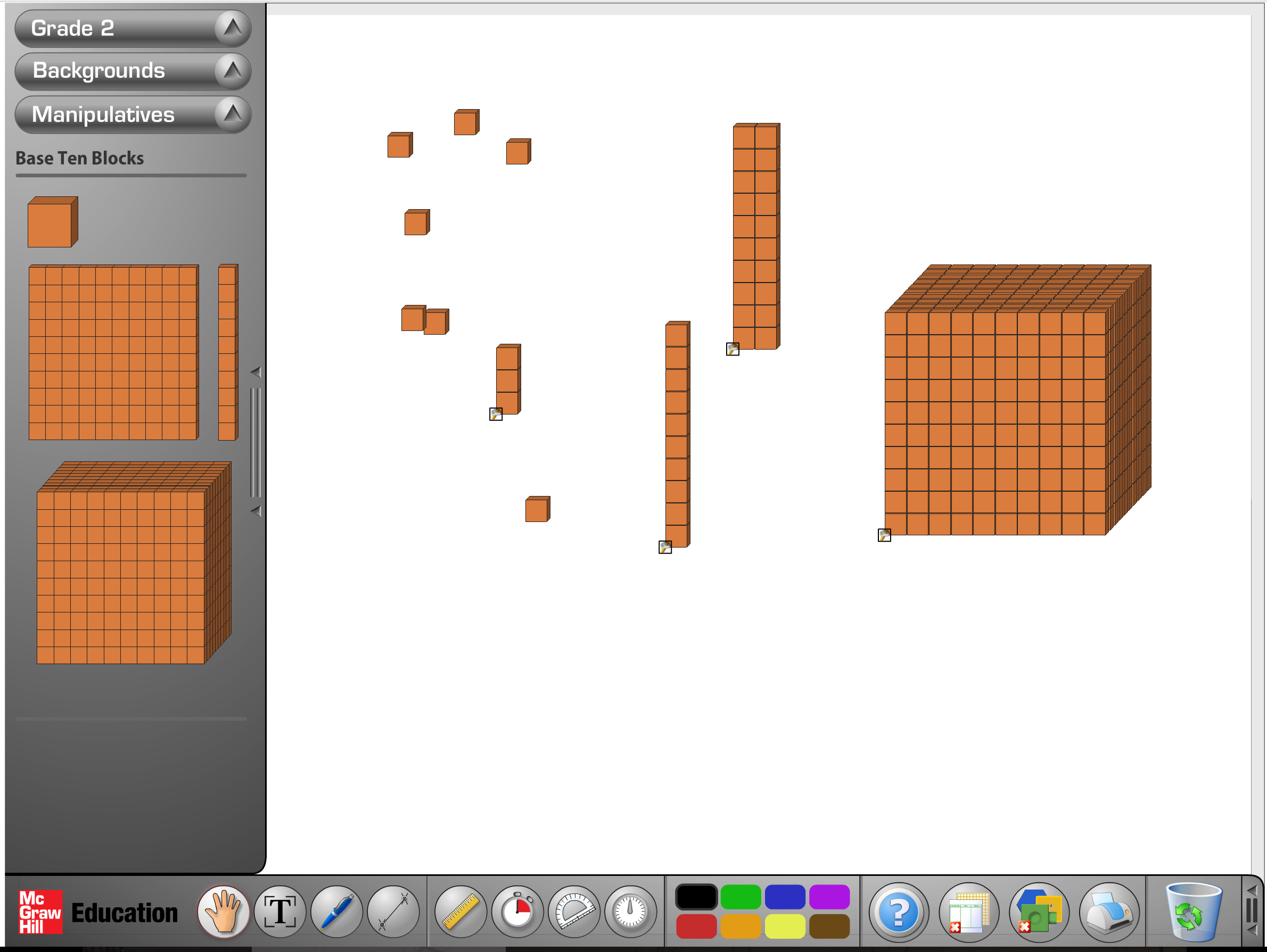Select the Text tool
The width and height of the screenshot is (1267, 952).
click(279, 912)
